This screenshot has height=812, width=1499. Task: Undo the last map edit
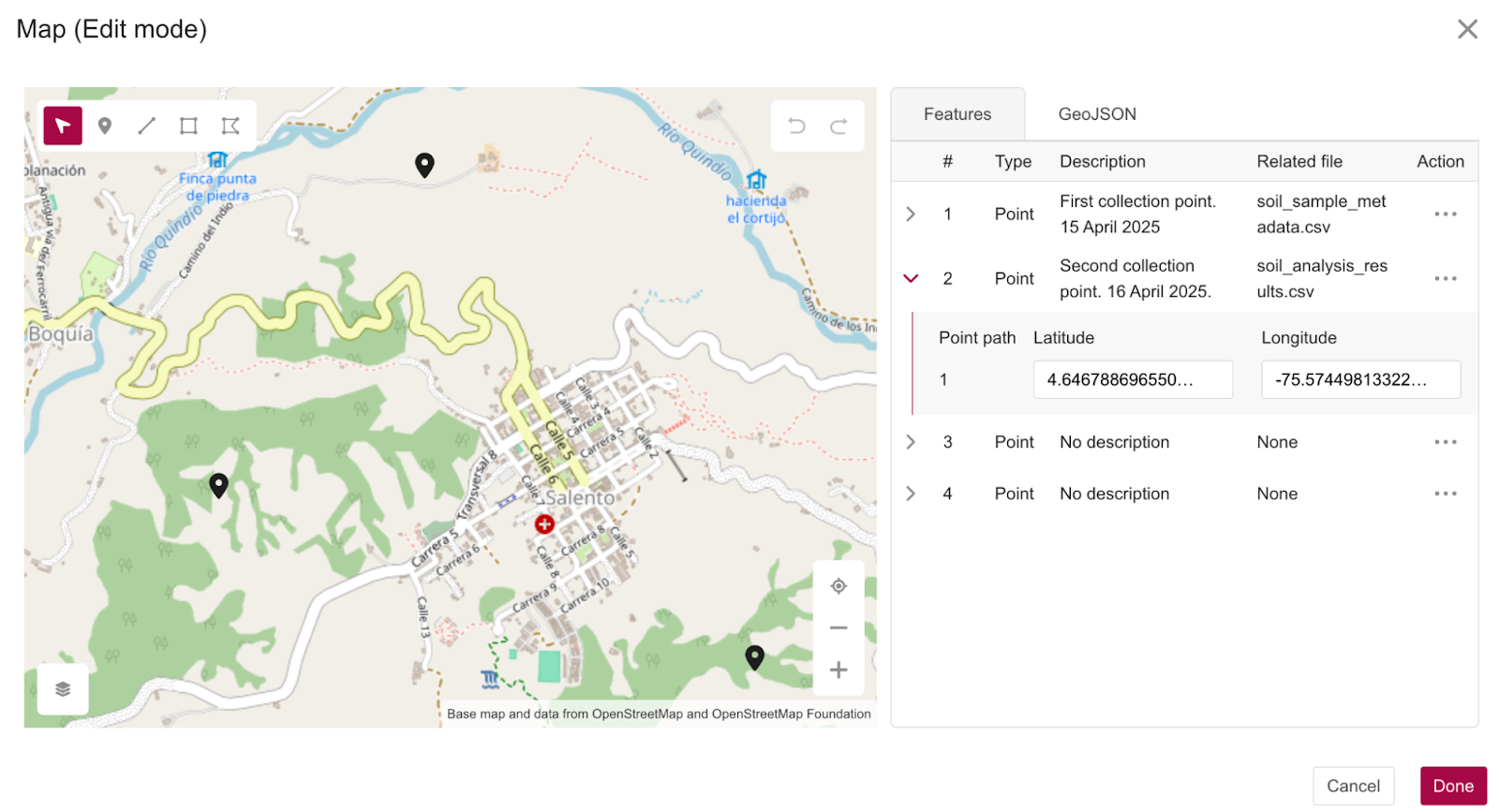(796, 125)
